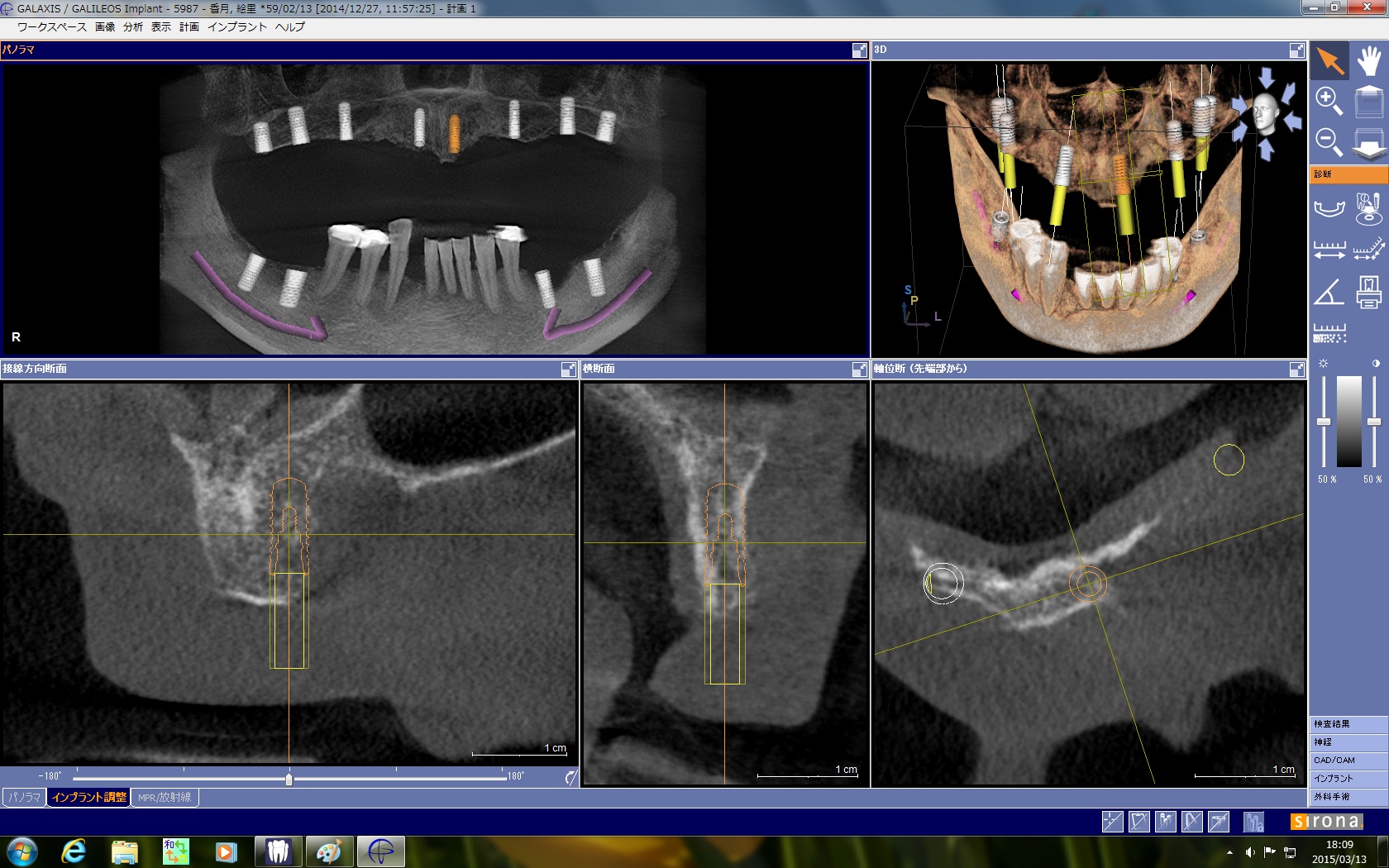This screenshot has width=1389, height=868.
Task: Click the zoom in magnifier
Action: [1329, 101]
